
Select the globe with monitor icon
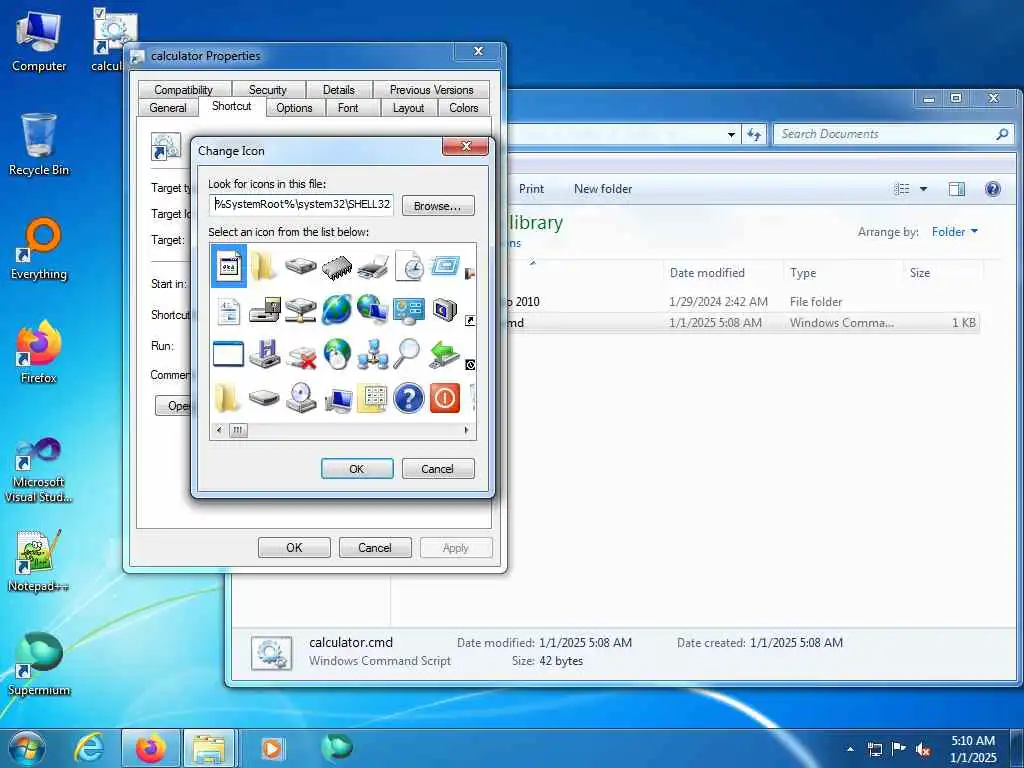373,310
